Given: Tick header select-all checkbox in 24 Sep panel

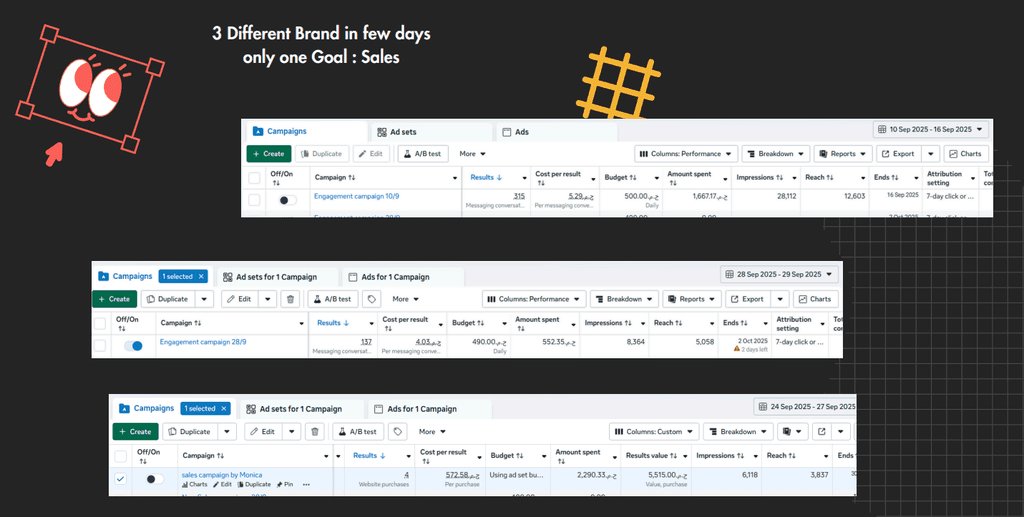Looking at the screenshot, I should [x=121, y=456].
